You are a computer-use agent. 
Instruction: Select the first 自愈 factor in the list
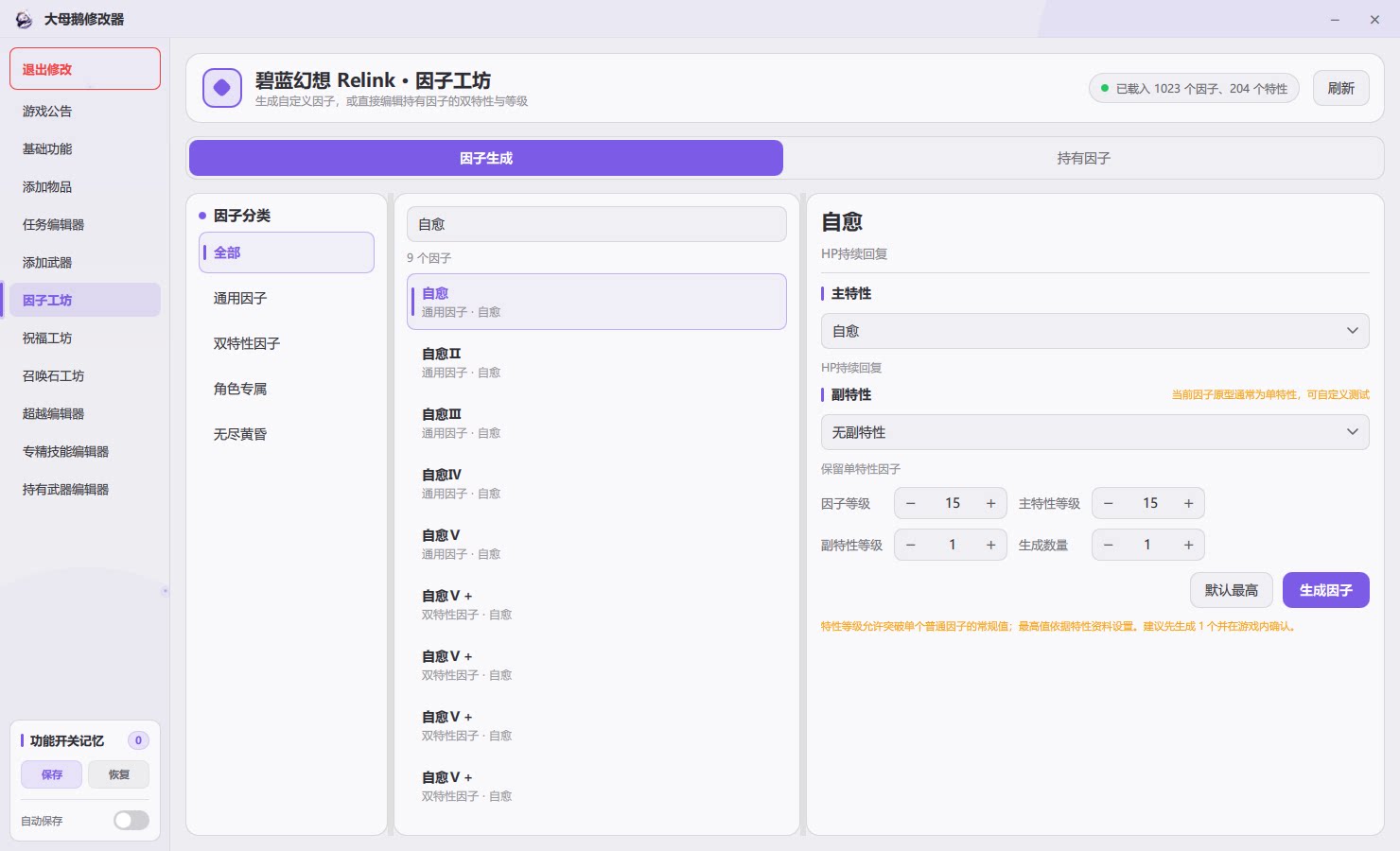(x=597, y=302)
